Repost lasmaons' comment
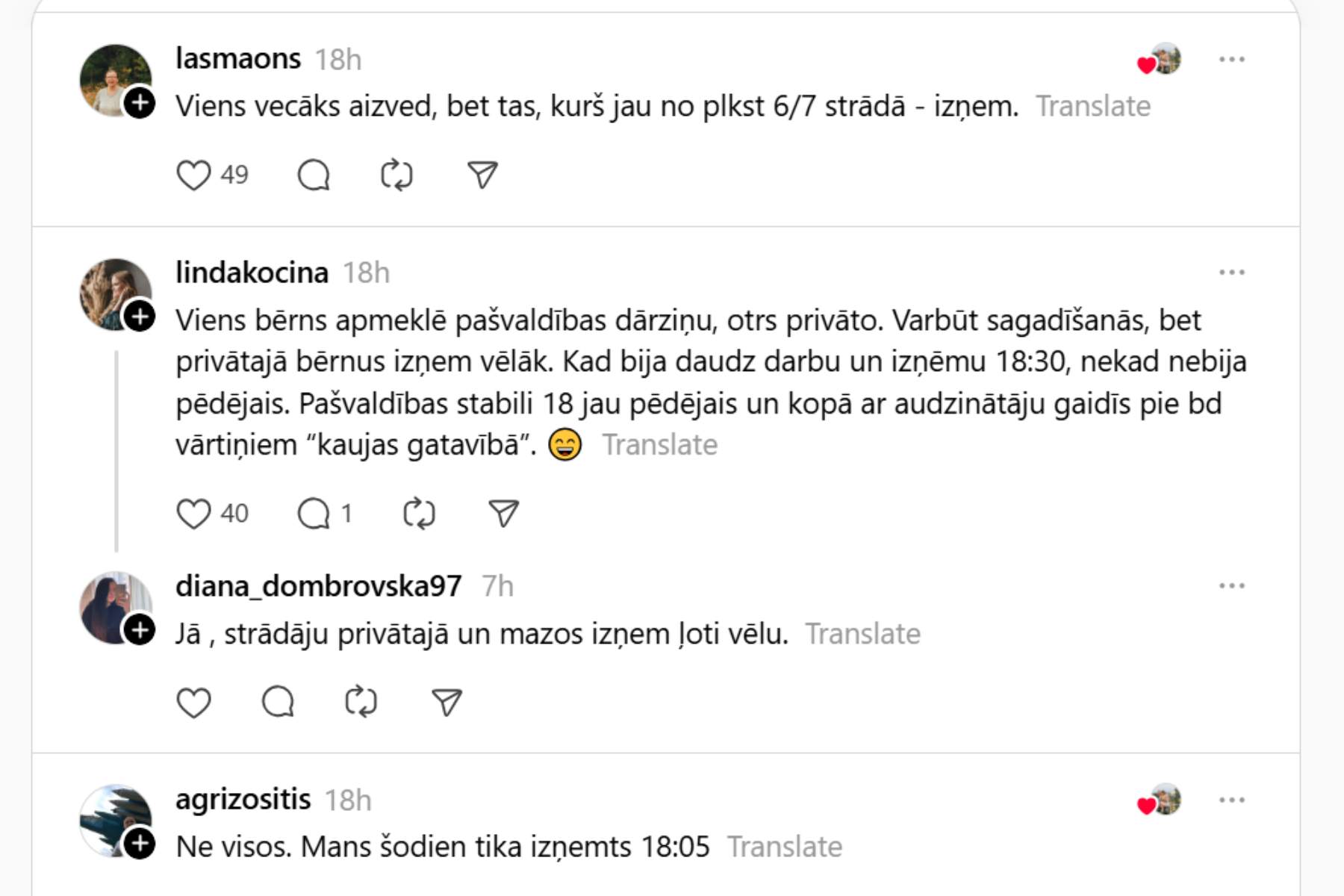Viewport: 1344px width, 896px height. (x=396, y=175)
